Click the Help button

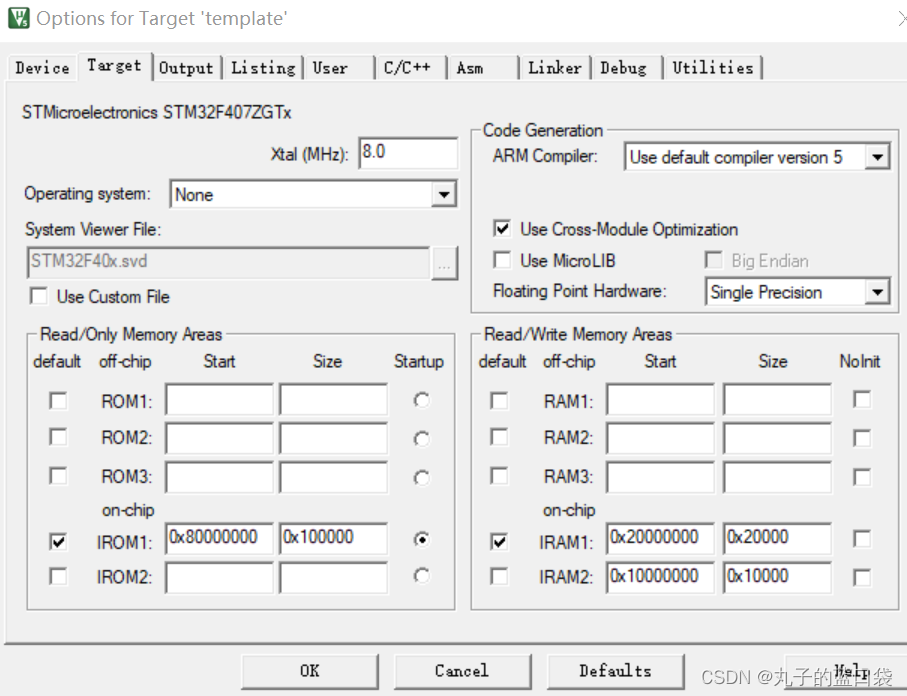(846, 671)
